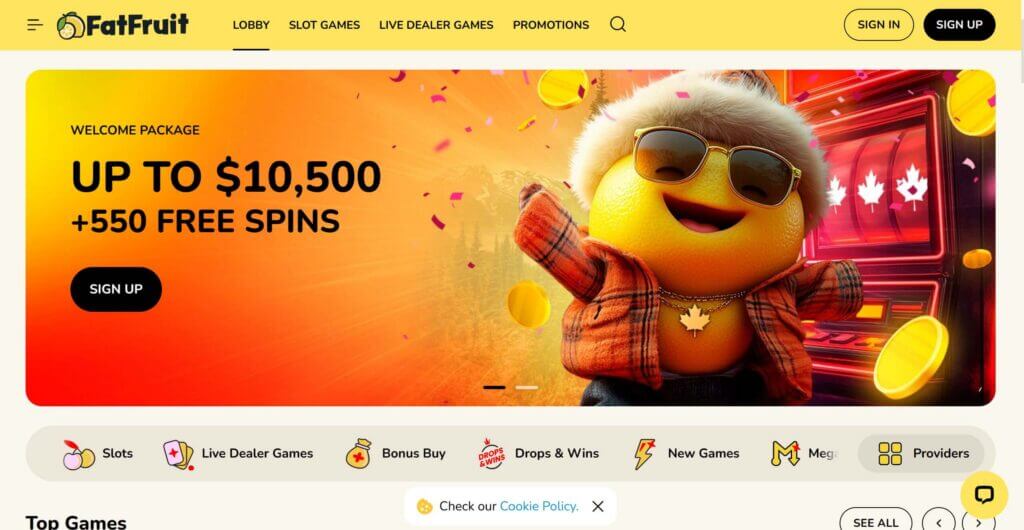The image size is (1024, 530).
Task: Switch to second banner slide indicator
Action: (526, 388)
